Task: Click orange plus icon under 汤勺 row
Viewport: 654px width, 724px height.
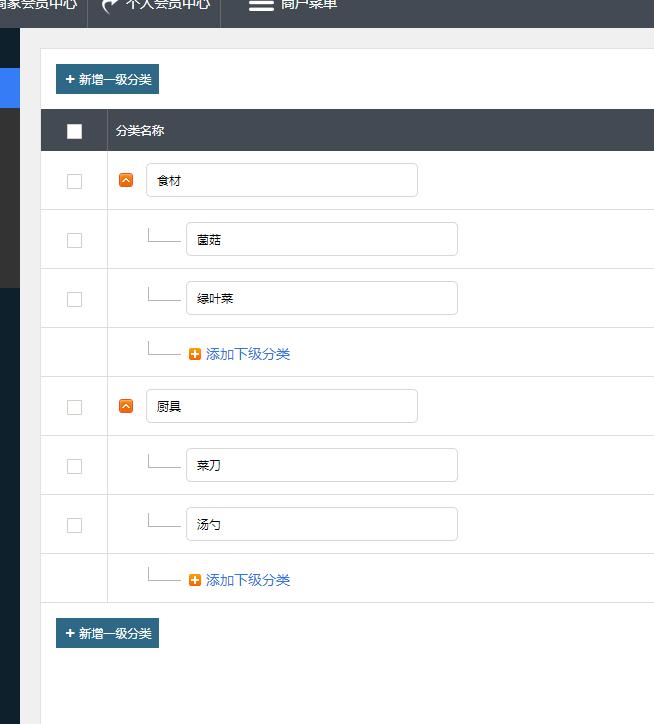Action: 195,580
